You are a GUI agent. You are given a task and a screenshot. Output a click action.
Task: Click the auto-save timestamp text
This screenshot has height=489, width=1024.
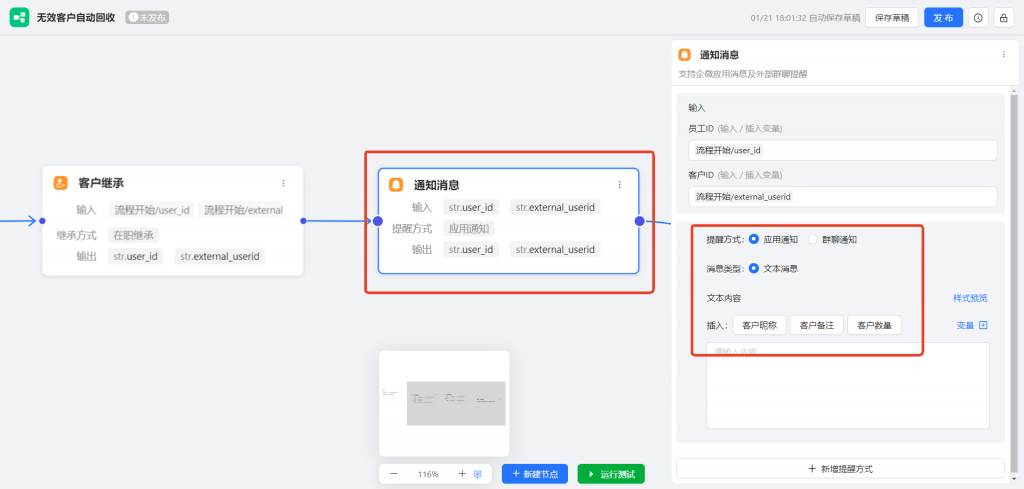(805, 18)
